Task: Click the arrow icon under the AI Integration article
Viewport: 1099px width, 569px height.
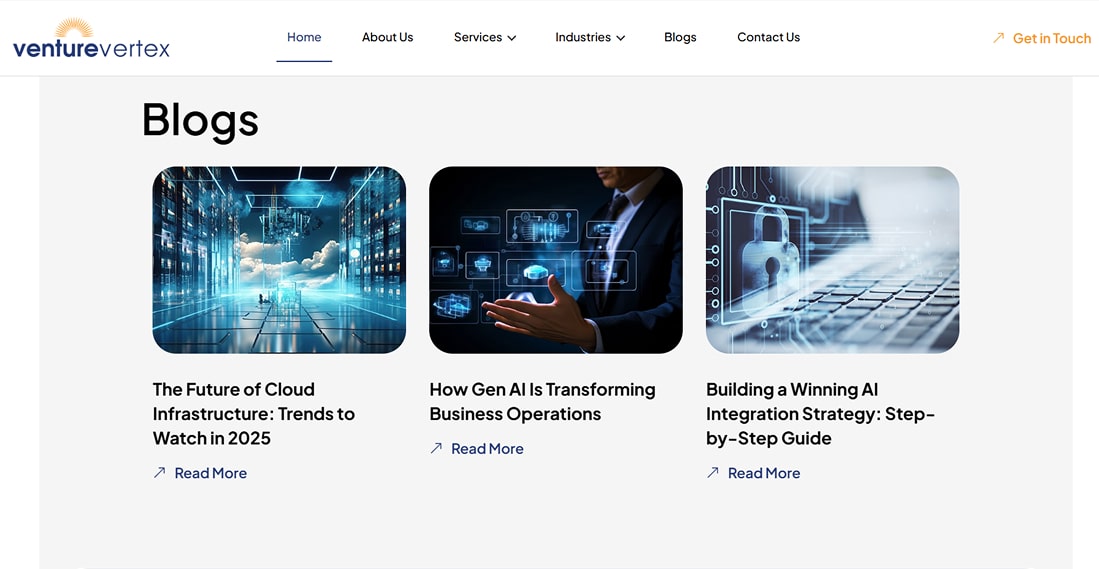Action: click(713, 473)
